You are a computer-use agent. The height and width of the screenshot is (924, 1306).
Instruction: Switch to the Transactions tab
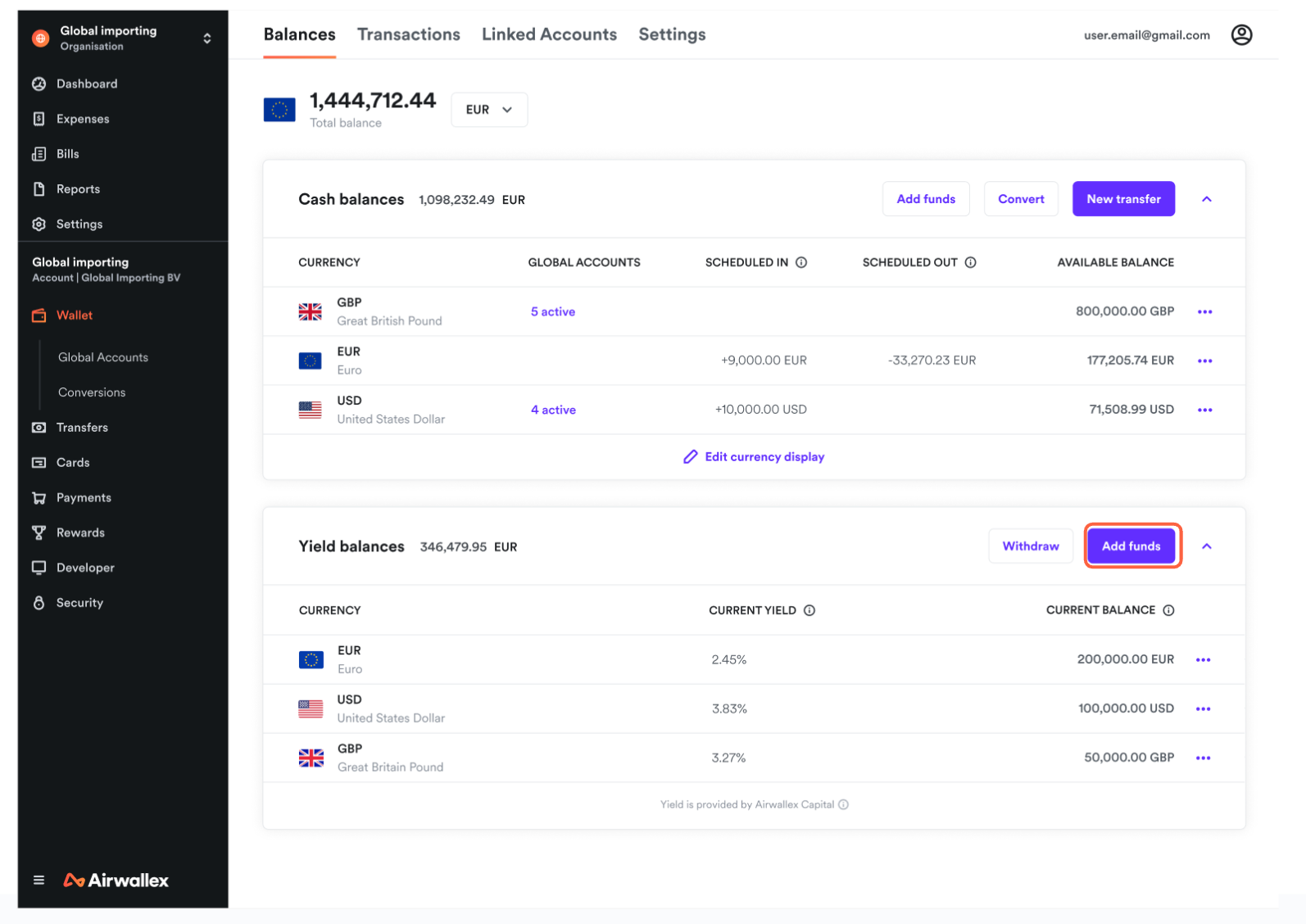[x=408, y=34]
